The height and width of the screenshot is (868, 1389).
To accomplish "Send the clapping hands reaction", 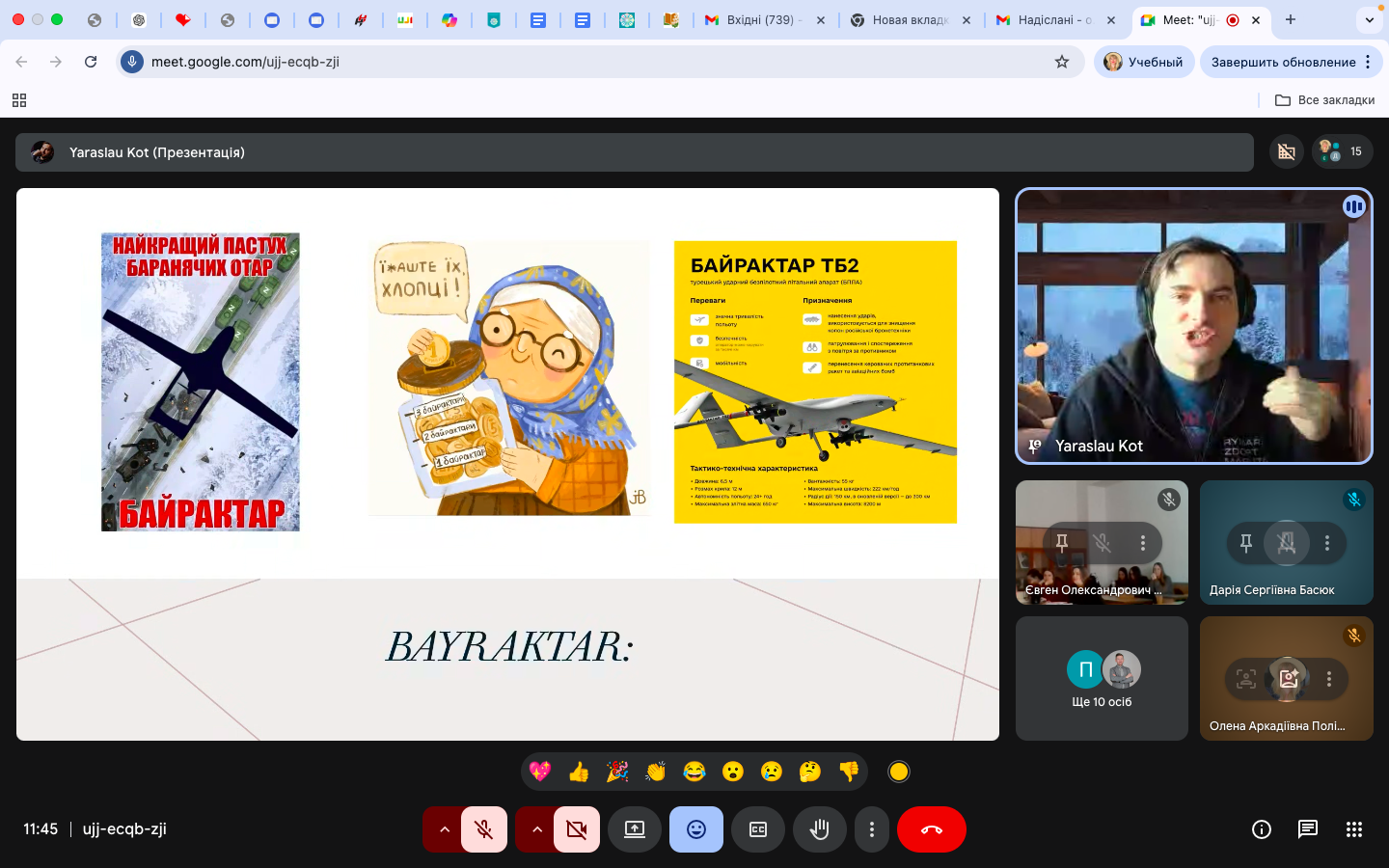I will coord(656,772).
